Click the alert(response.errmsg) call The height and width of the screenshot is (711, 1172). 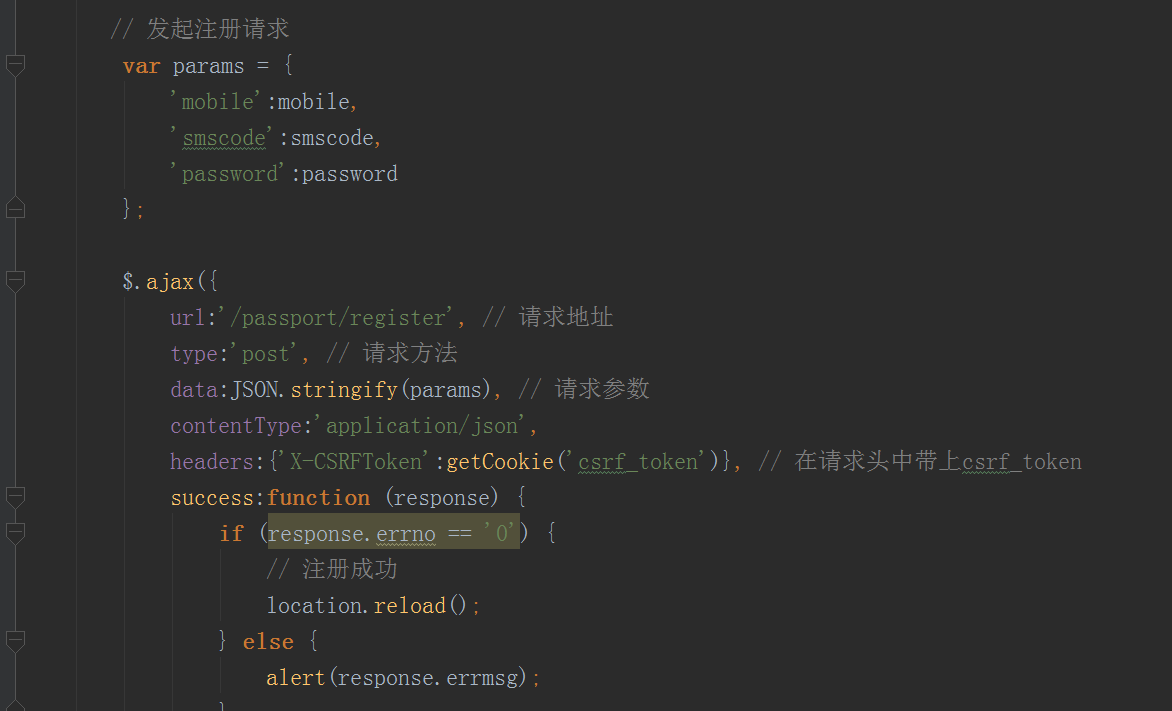tap(400, 678)
